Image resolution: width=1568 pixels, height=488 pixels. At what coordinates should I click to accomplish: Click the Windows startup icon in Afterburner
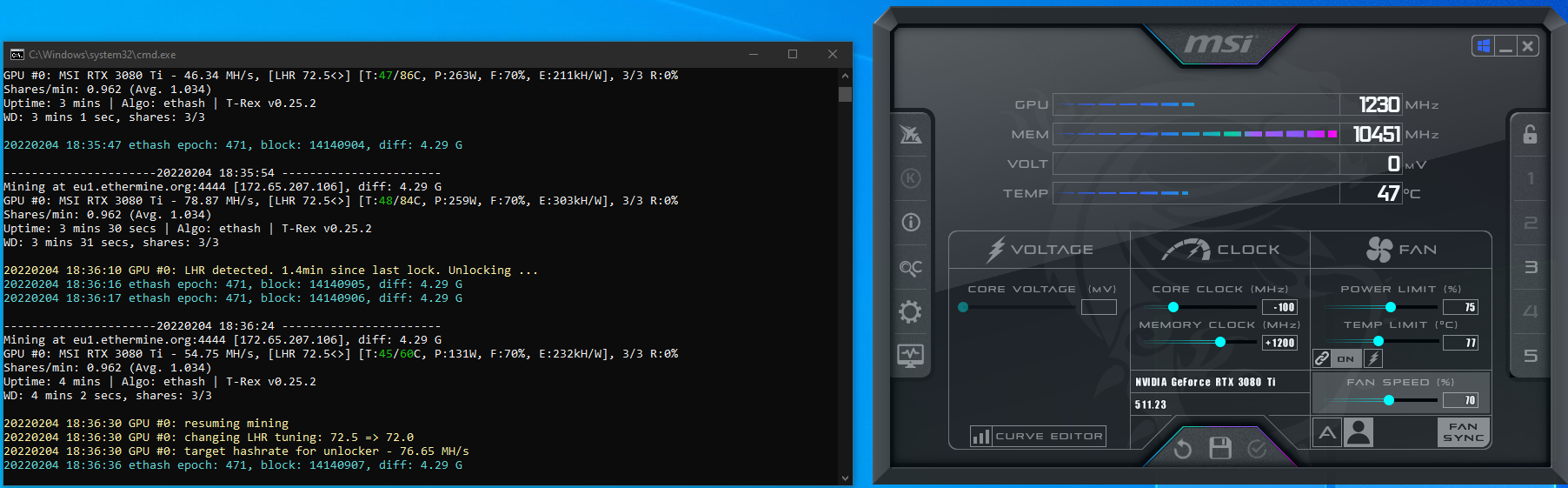click(x=1484, y=46)
